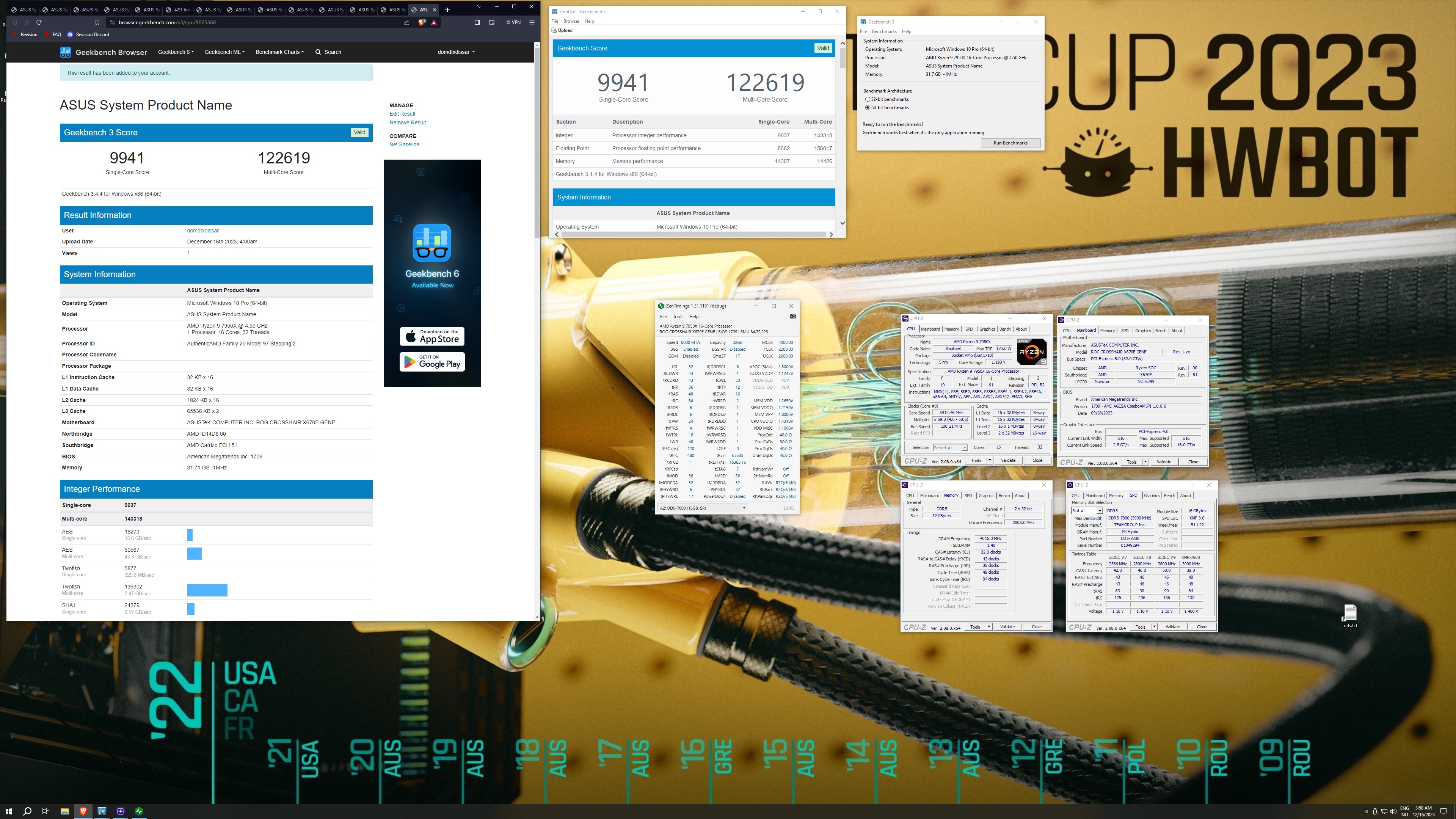
Task: Click Untitled Geekbench 3 horizontal scrollbar
Action: coord(694,234)
